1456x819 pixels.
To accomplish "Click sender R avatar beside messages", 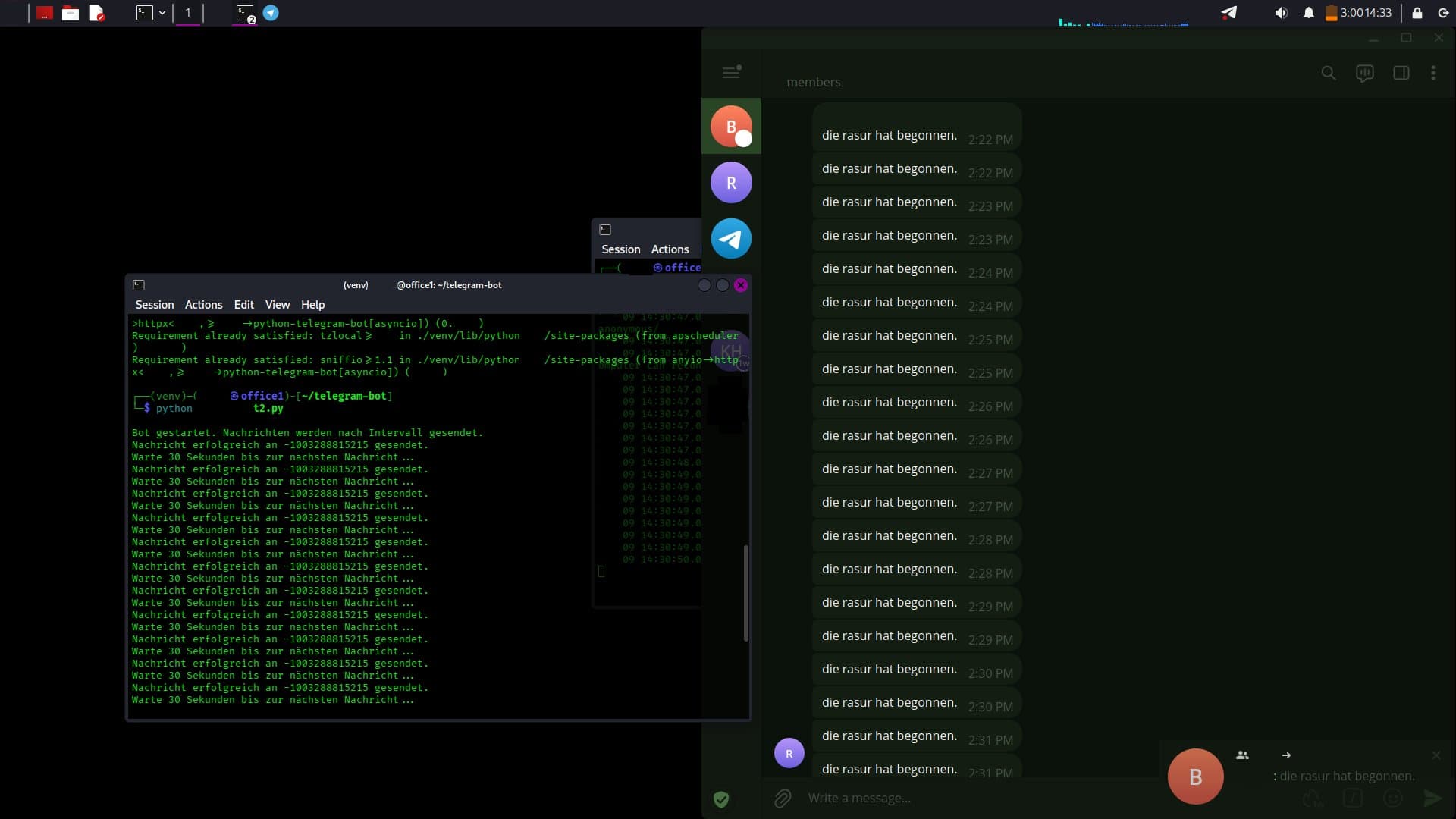I will point(789,753).
